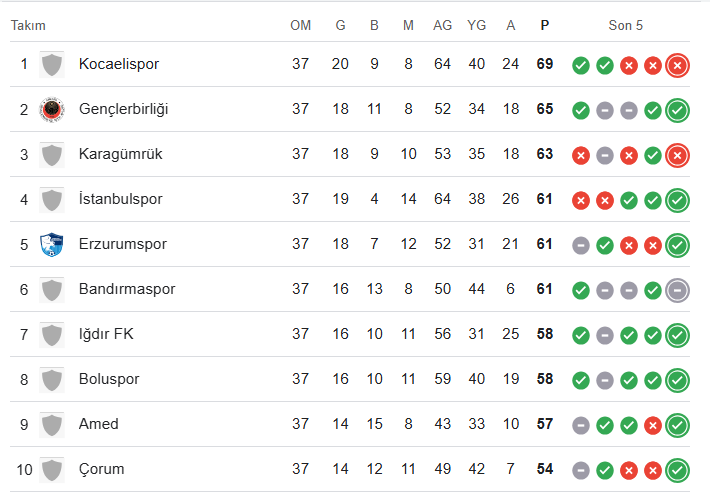Click the Gençlerbirliği club crest

tap(52, 110)
